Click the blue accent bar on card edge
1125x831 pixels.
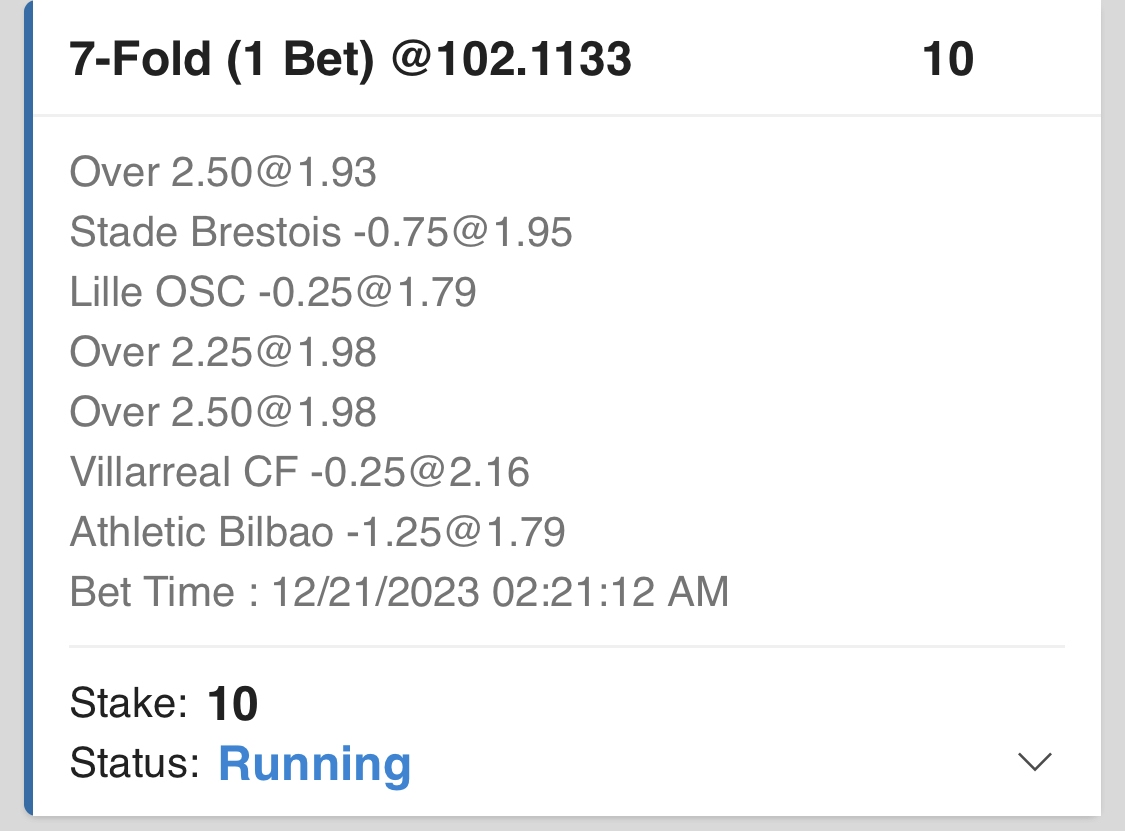point(28,400)
